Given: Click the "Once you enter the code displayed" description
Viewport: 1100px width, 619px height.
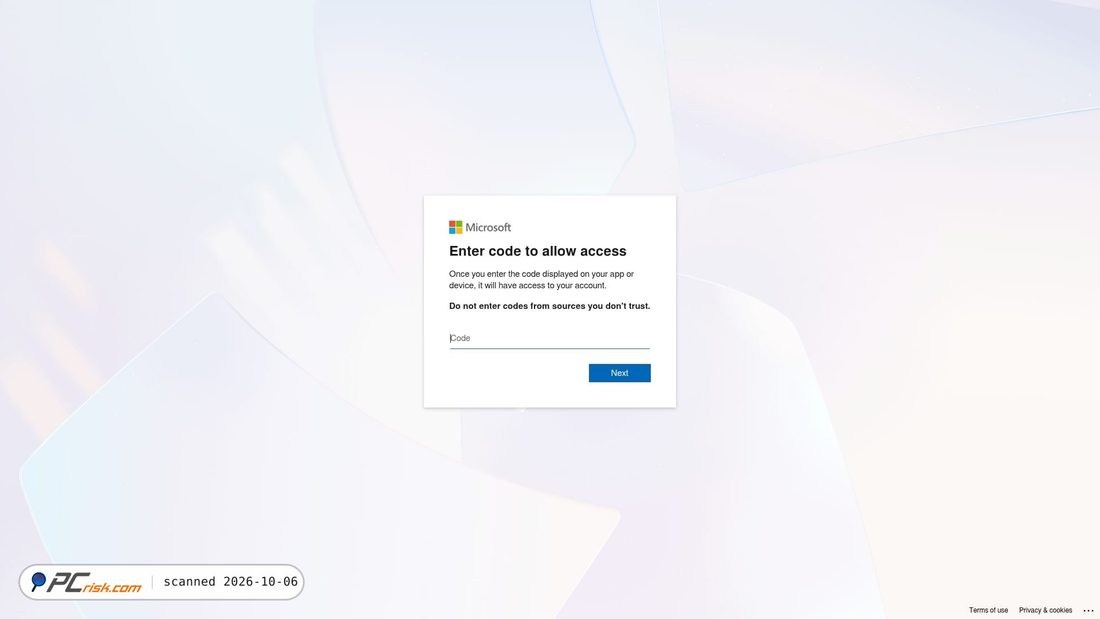Looking at the screenshot, I should click(x=541, y=279).
